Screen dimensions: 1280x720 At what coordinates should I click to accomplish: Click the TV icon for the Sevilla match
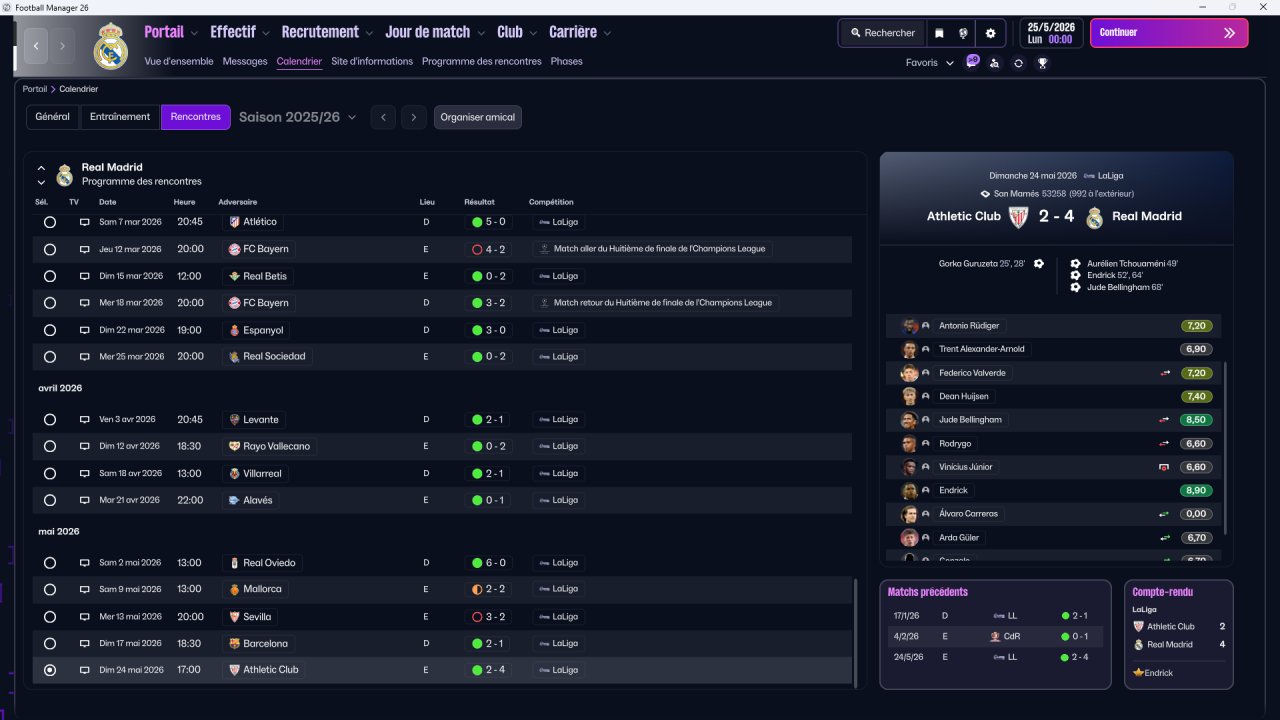pyautogui.click(x=85, y=617)
